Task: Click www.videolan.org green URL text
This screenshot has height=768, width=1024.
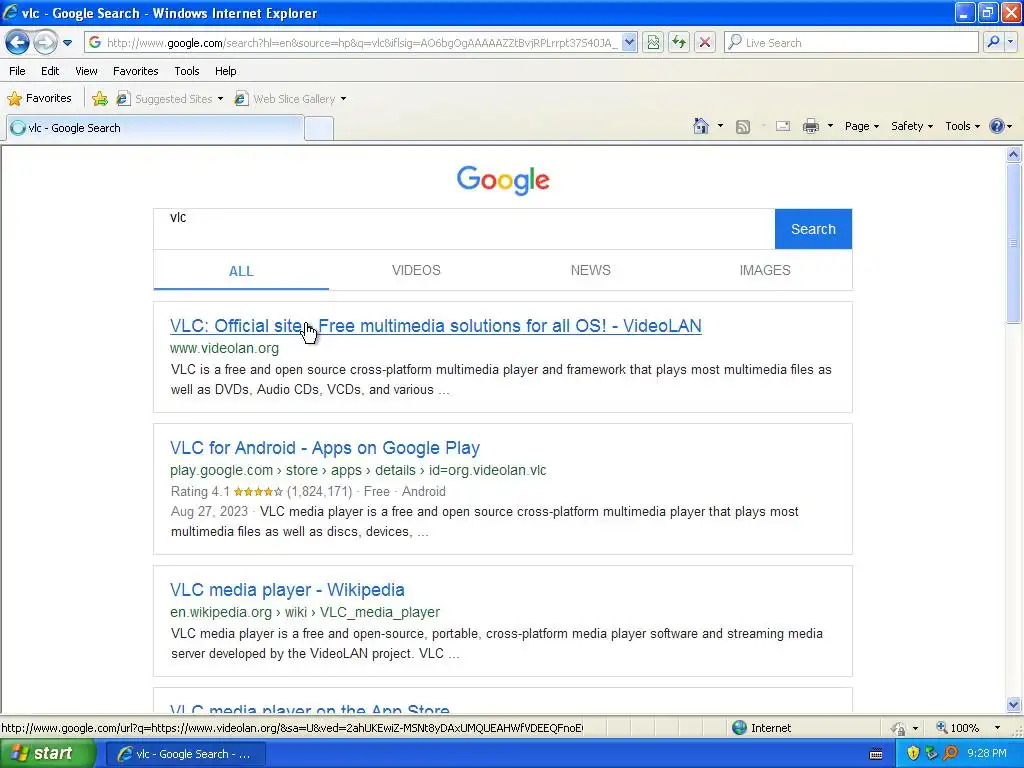Action: pos(224,348)
